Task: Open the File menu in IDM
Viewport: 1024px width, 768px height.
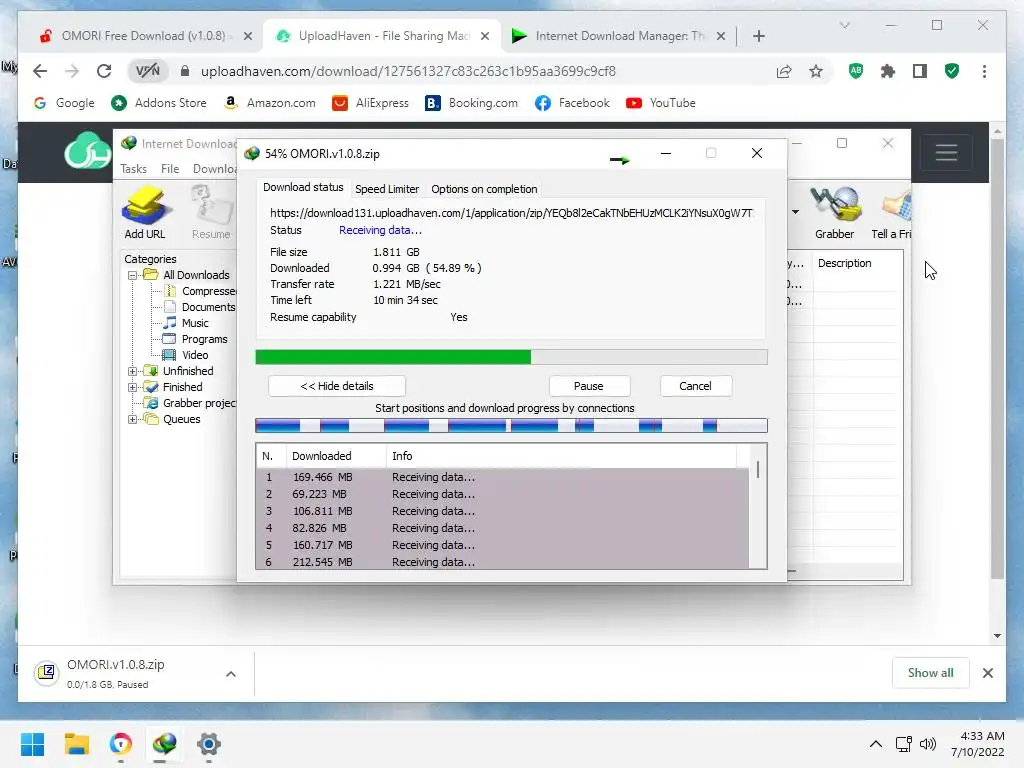Action: [x=170, y=168]
